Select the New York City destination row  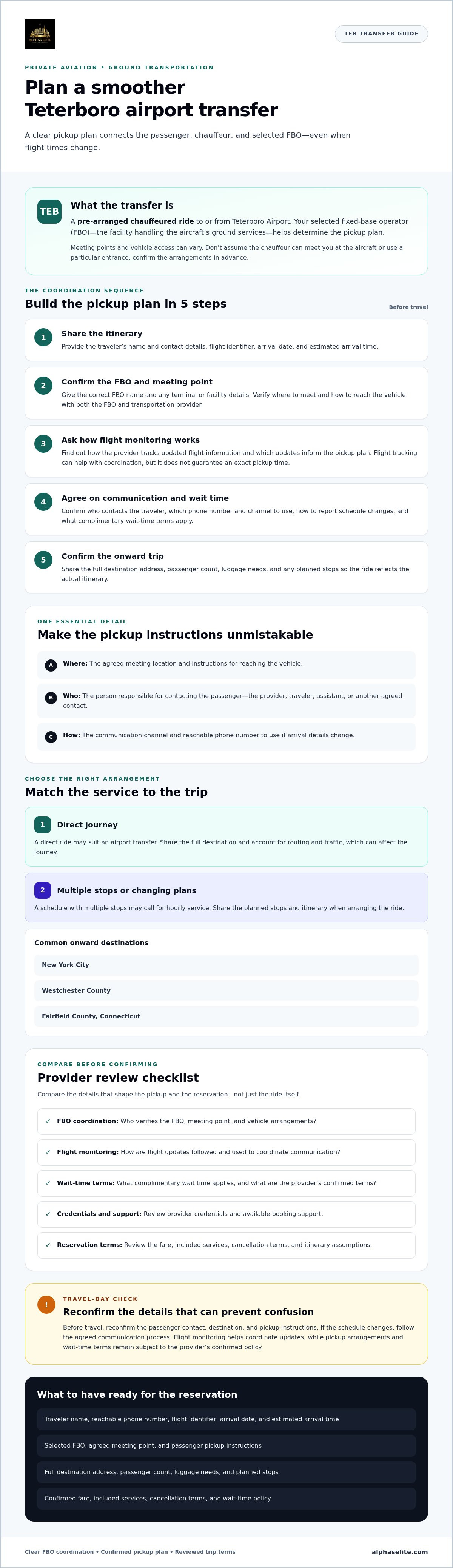tap(226, 965)
